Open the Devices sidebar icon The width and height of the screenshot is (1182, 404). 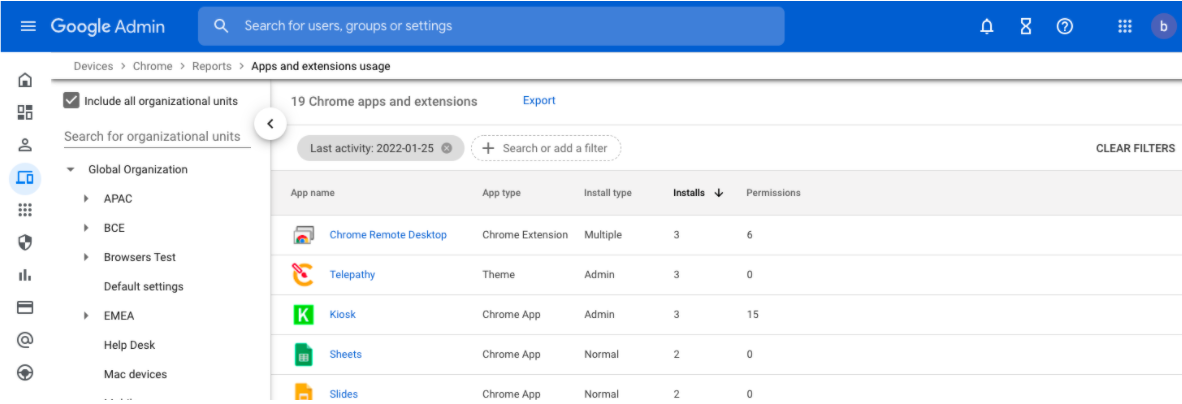point(26,178)
